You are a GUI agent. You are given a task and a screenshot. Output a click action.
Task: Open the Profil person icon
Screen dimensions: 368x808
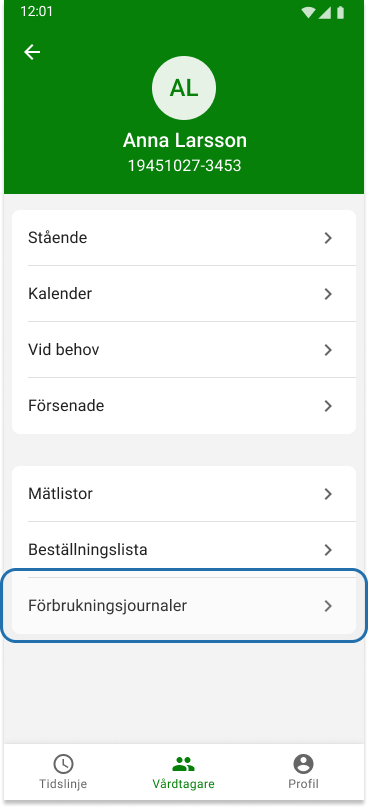(304, 764)
